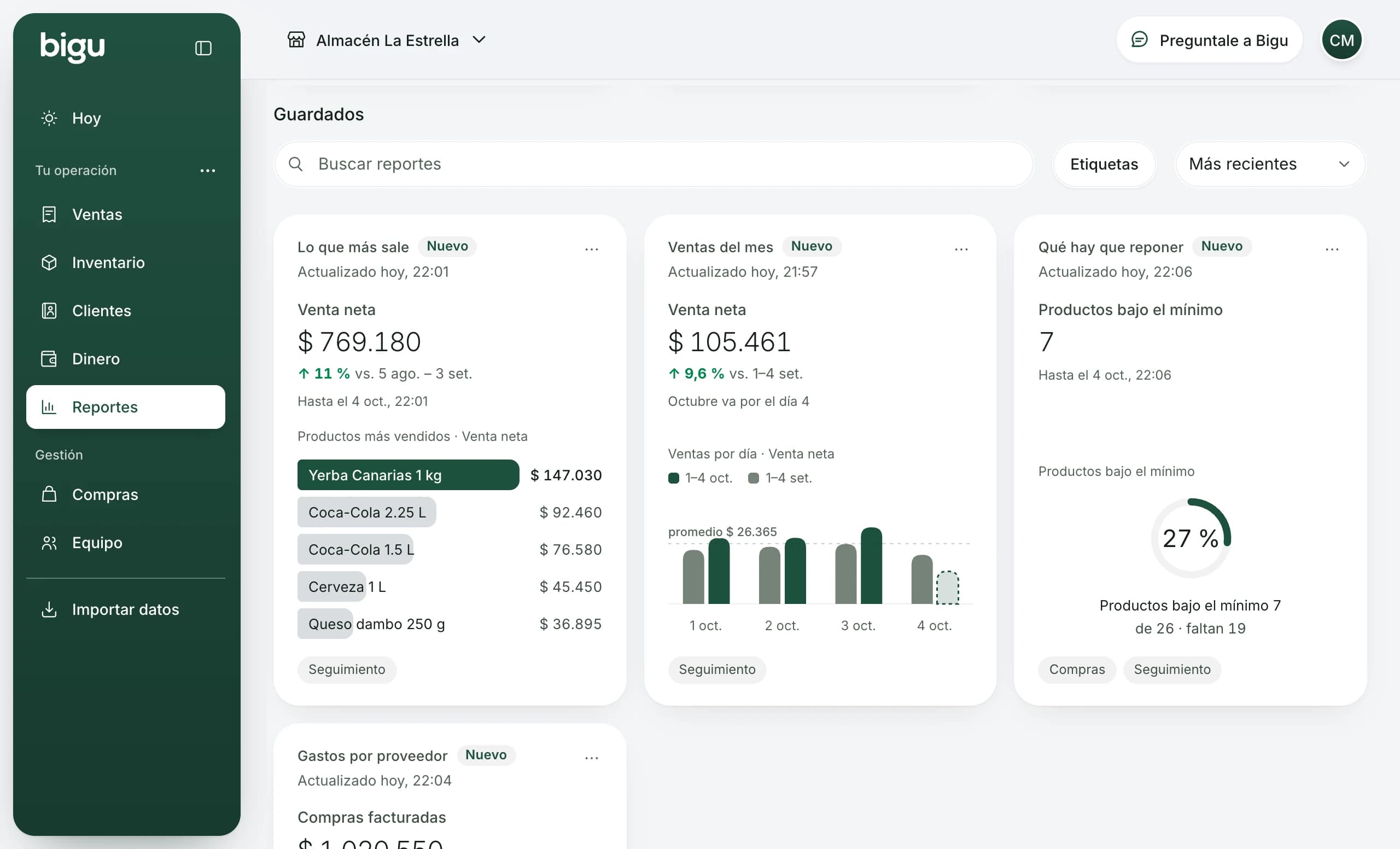The height and width of the screenshot is (849, 1400).
Task: Select the Cerveza 1 L row
Action: pyautogui.click(x=450, y=587)
